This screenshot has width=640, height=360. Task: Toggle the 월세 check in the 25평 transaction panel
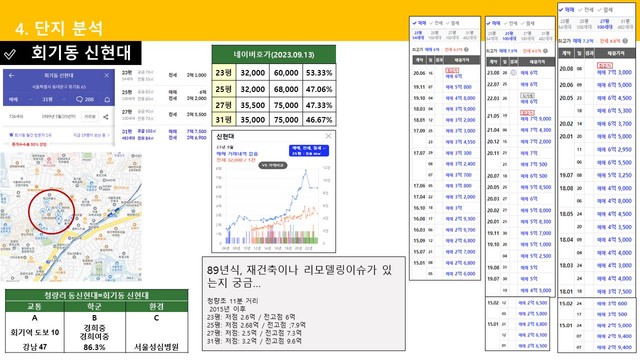click(x=528, y=23)
